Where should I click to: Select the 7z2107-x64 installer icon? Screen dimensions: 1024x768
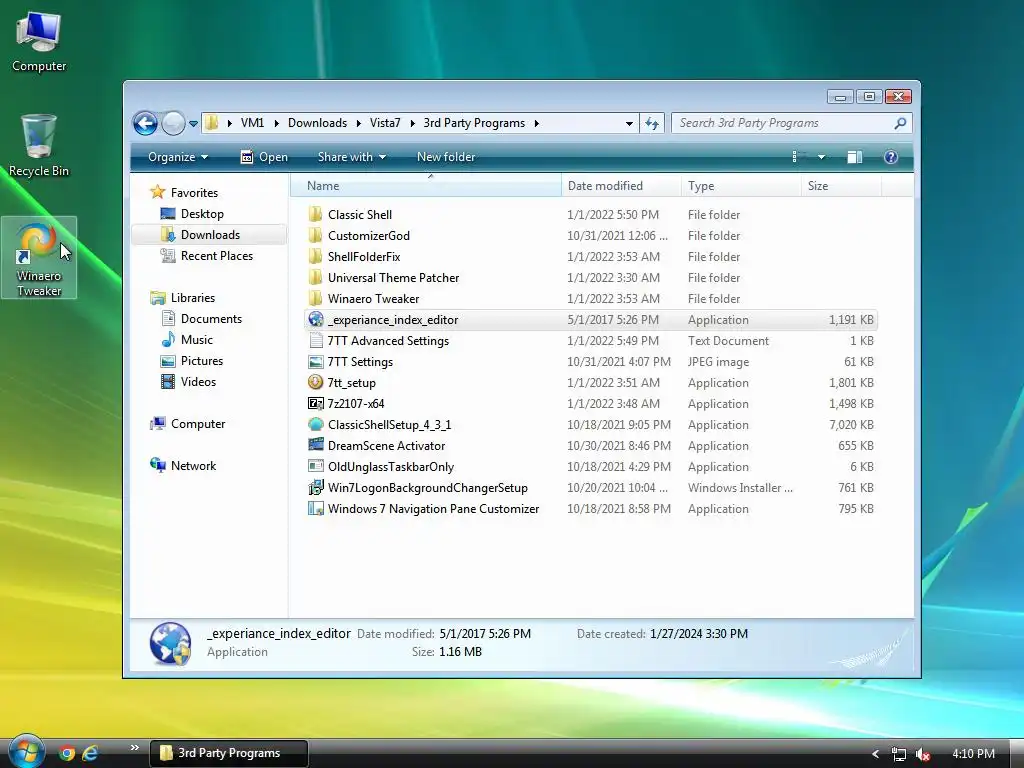315,403
